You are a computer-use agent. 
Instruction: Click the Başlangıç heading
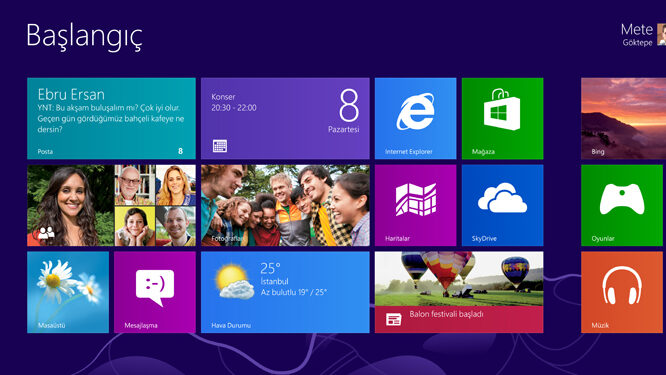[84, 37]
